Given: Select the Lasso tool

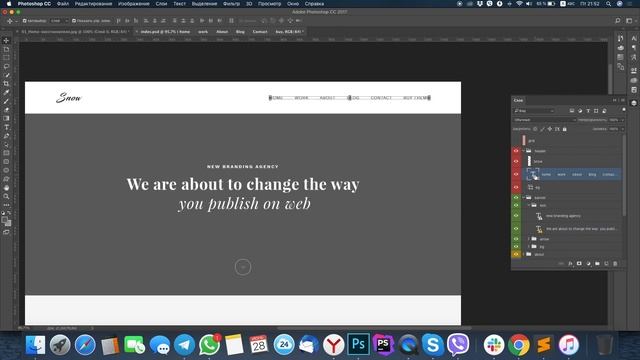Looking at the screenshot, I should point(6,66).
